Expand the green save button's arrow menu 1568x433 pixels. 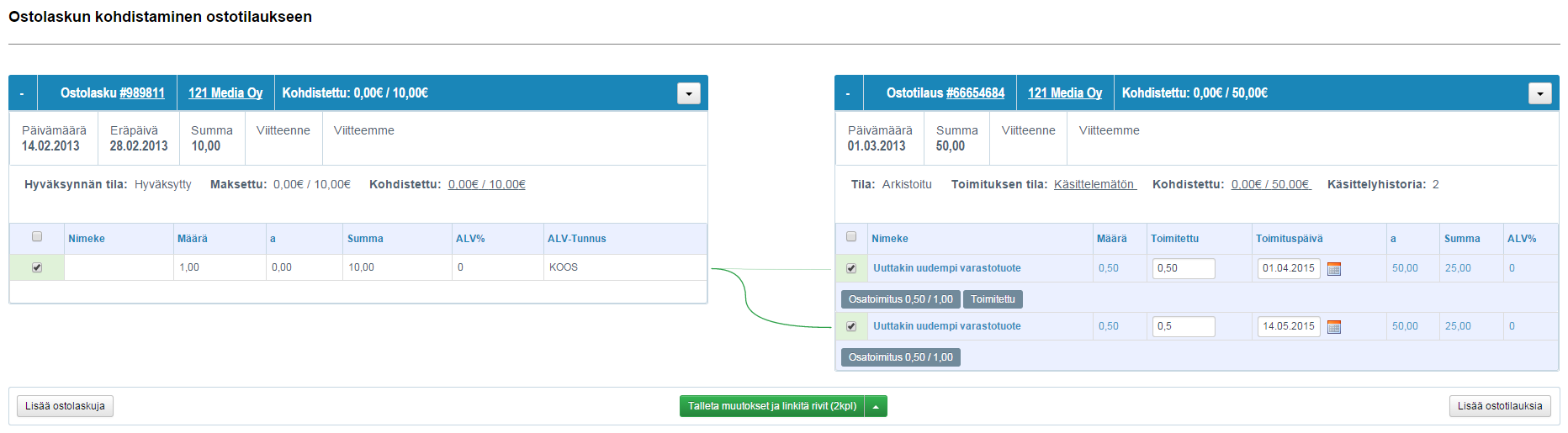(876, 407)
